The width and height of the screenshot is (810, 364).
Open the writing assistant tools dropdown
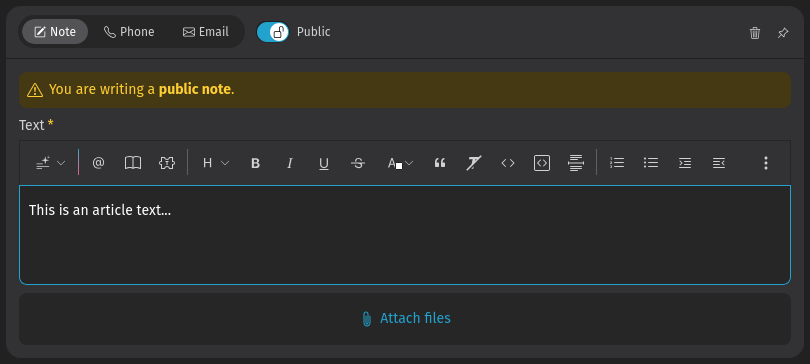(51, 163)
